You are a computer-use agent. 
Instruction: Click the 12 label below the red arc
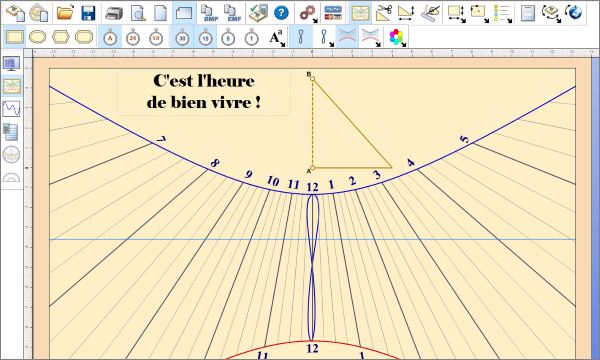tap(312, 349)
